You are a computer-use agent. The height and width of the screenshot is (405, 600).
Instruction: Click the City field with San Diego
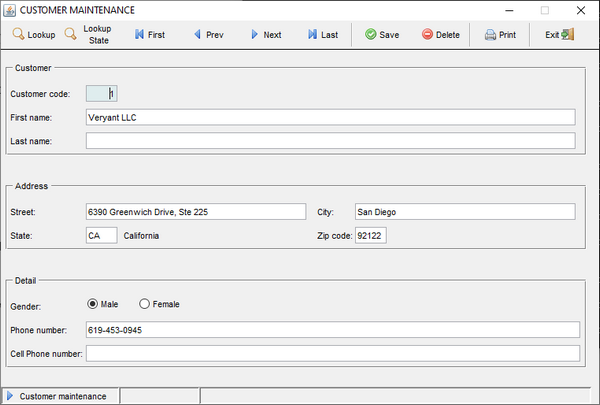(x=464, y=212)
